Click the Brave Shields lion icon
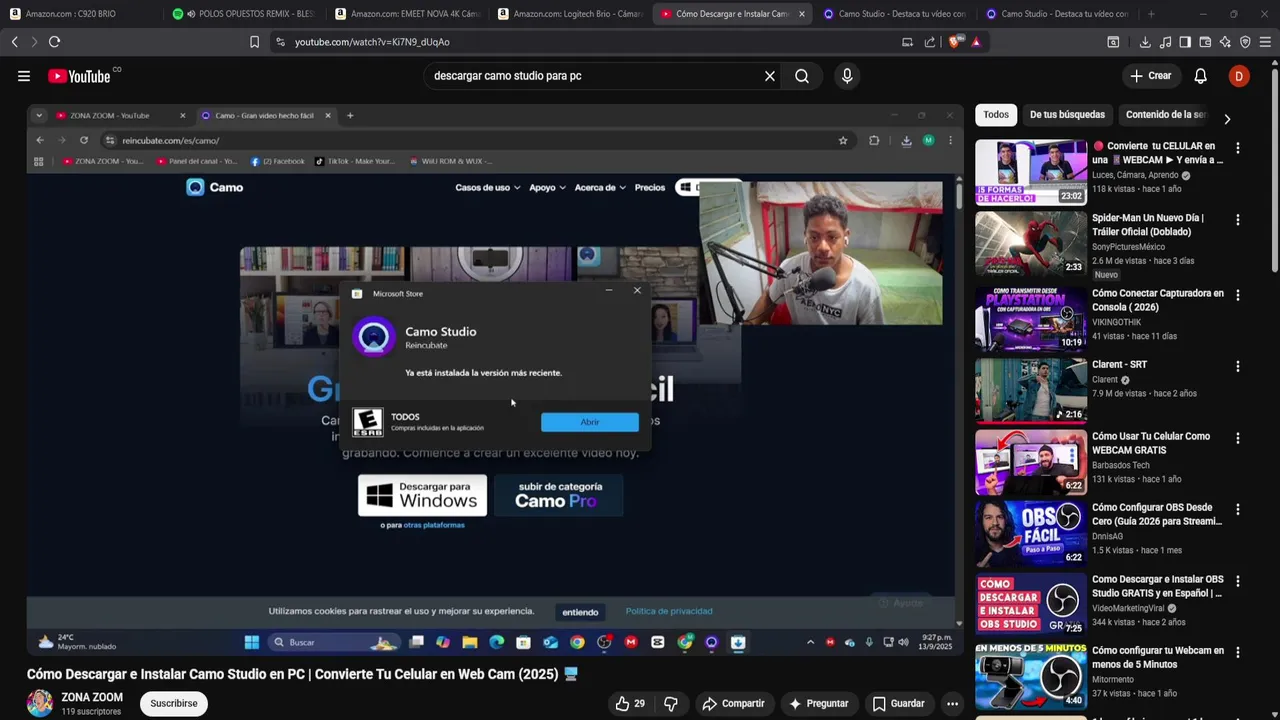This screenshot has height=720, width=1280. [955, 42]
